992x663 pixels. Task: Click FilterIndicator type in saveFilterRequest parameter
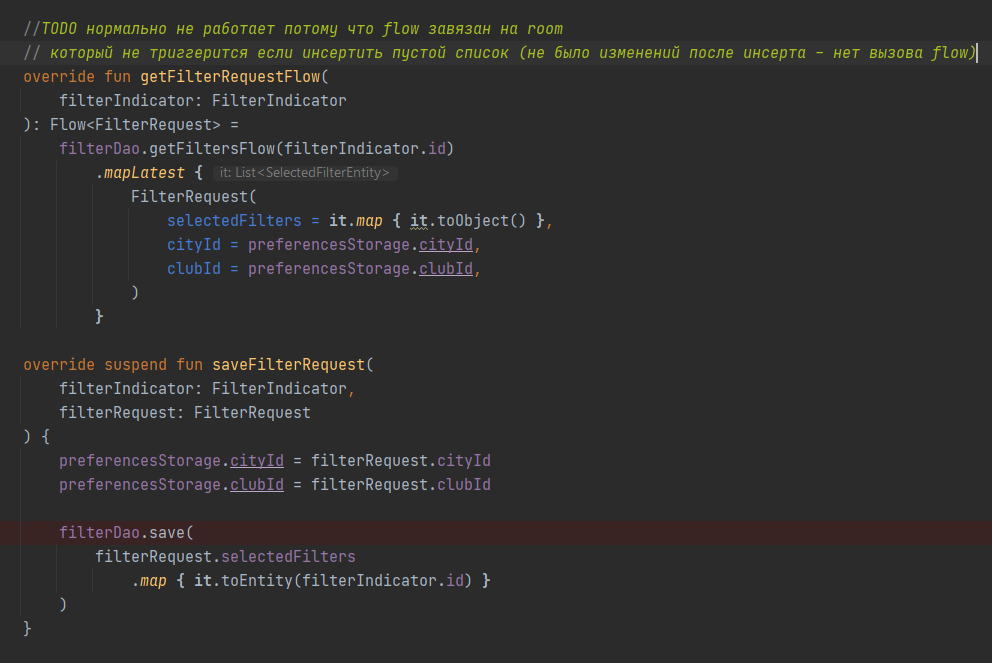(x=279, y=390)
